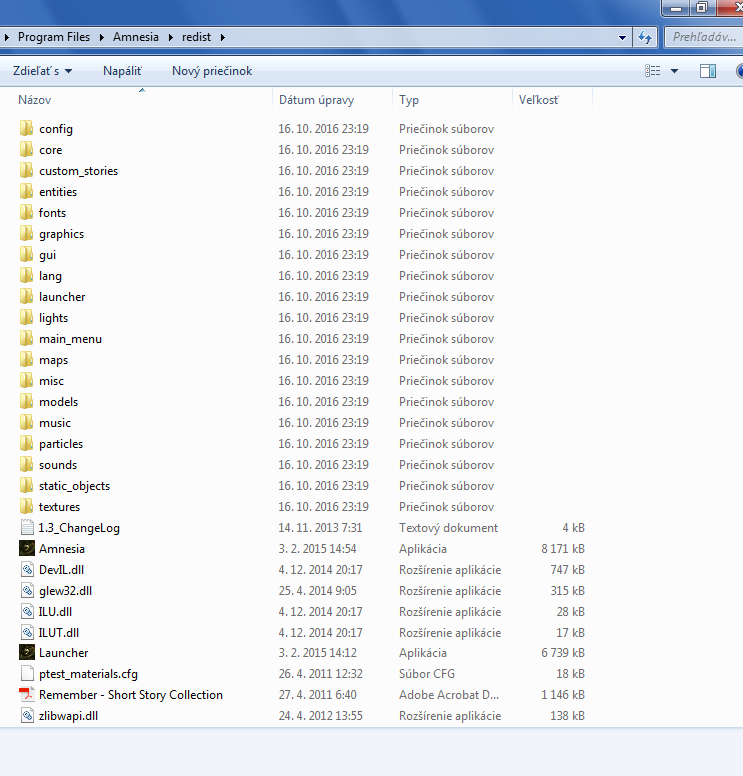743x776 pixels.
Task: Click the Remember - Short Story Collection PDF
Action: pos(130,695)
